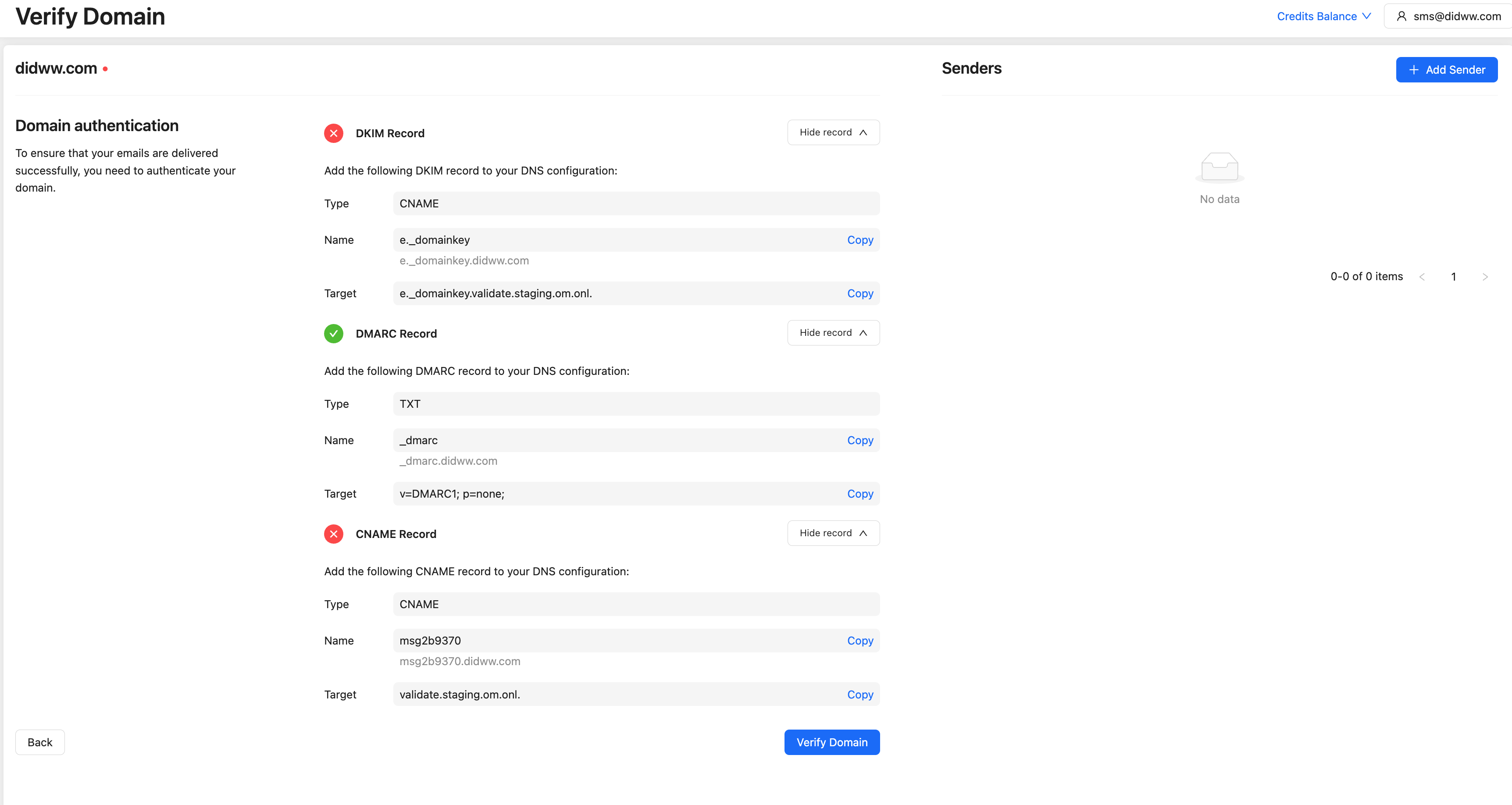1512x805 pixels.
Task: Copy the validate.staging.om.onl. CNAME target
Action: pyautogui.click(x=860, y=695)
